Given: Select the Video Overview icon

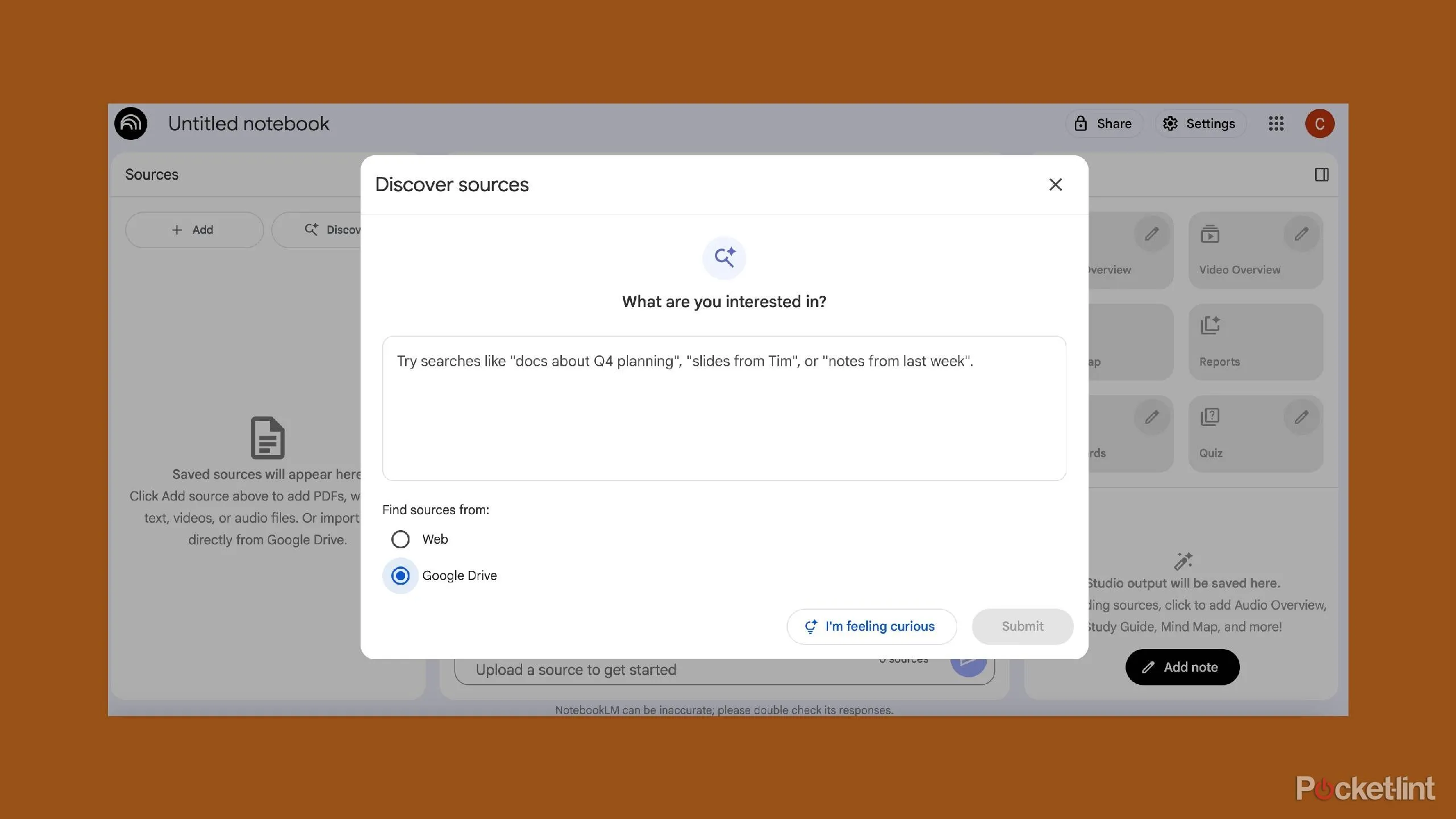Looking at the screenshot, I should (1210, 233).
